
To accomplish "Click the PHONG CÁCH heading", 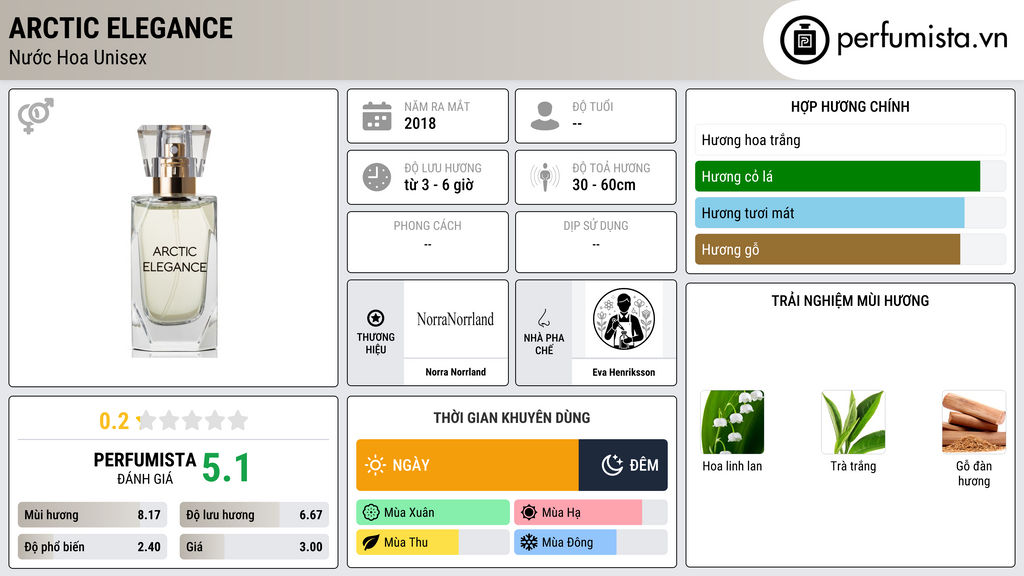I will [x=427, y=226].
